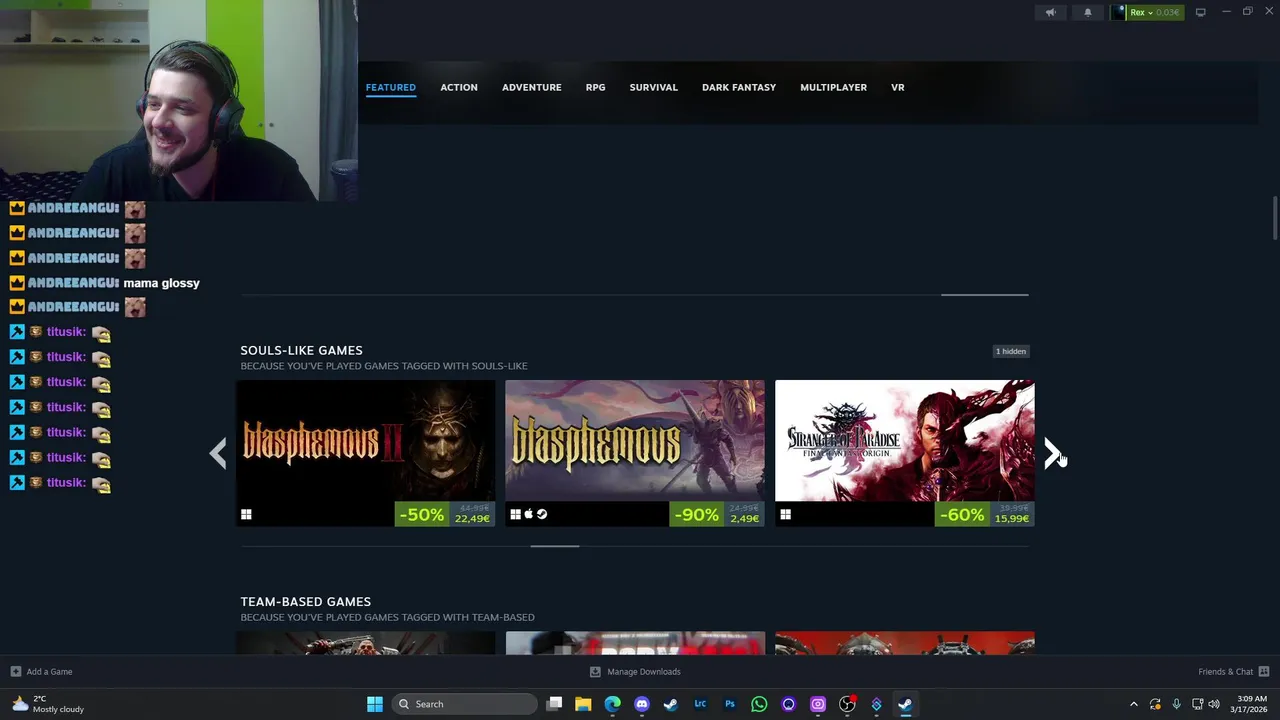Open Manage Downloads

(635, 672)
